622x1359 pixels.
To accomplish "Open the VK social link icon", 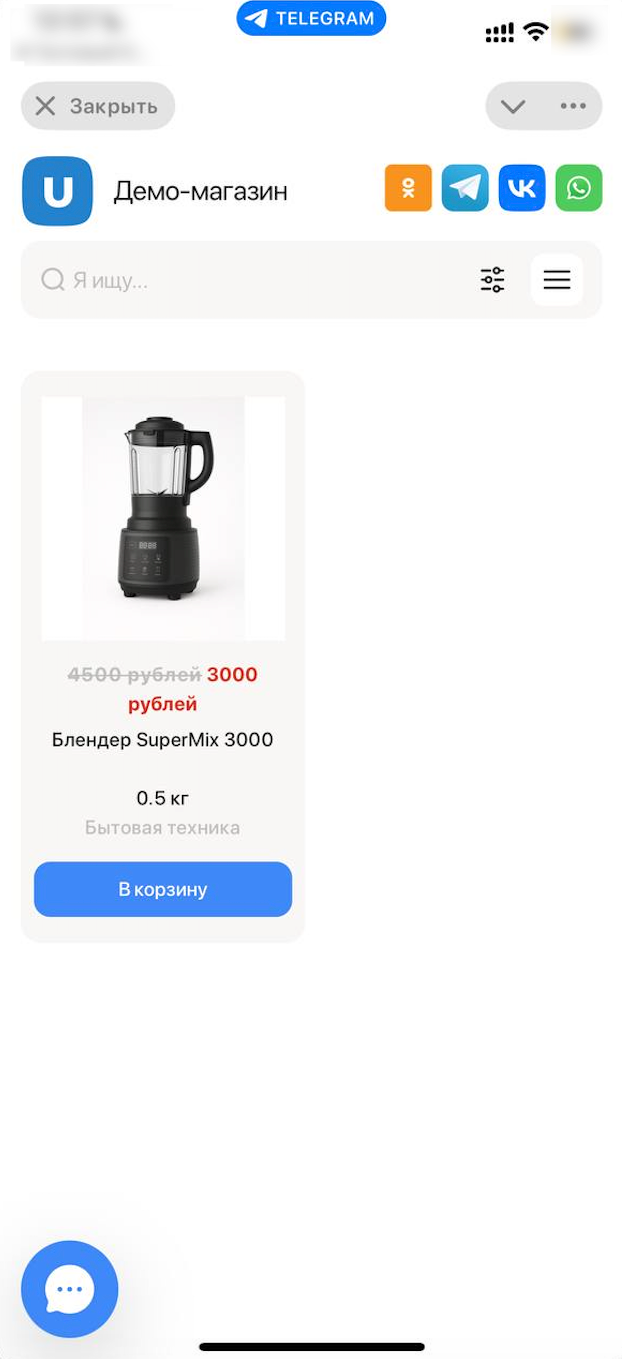I will point(522,188).
